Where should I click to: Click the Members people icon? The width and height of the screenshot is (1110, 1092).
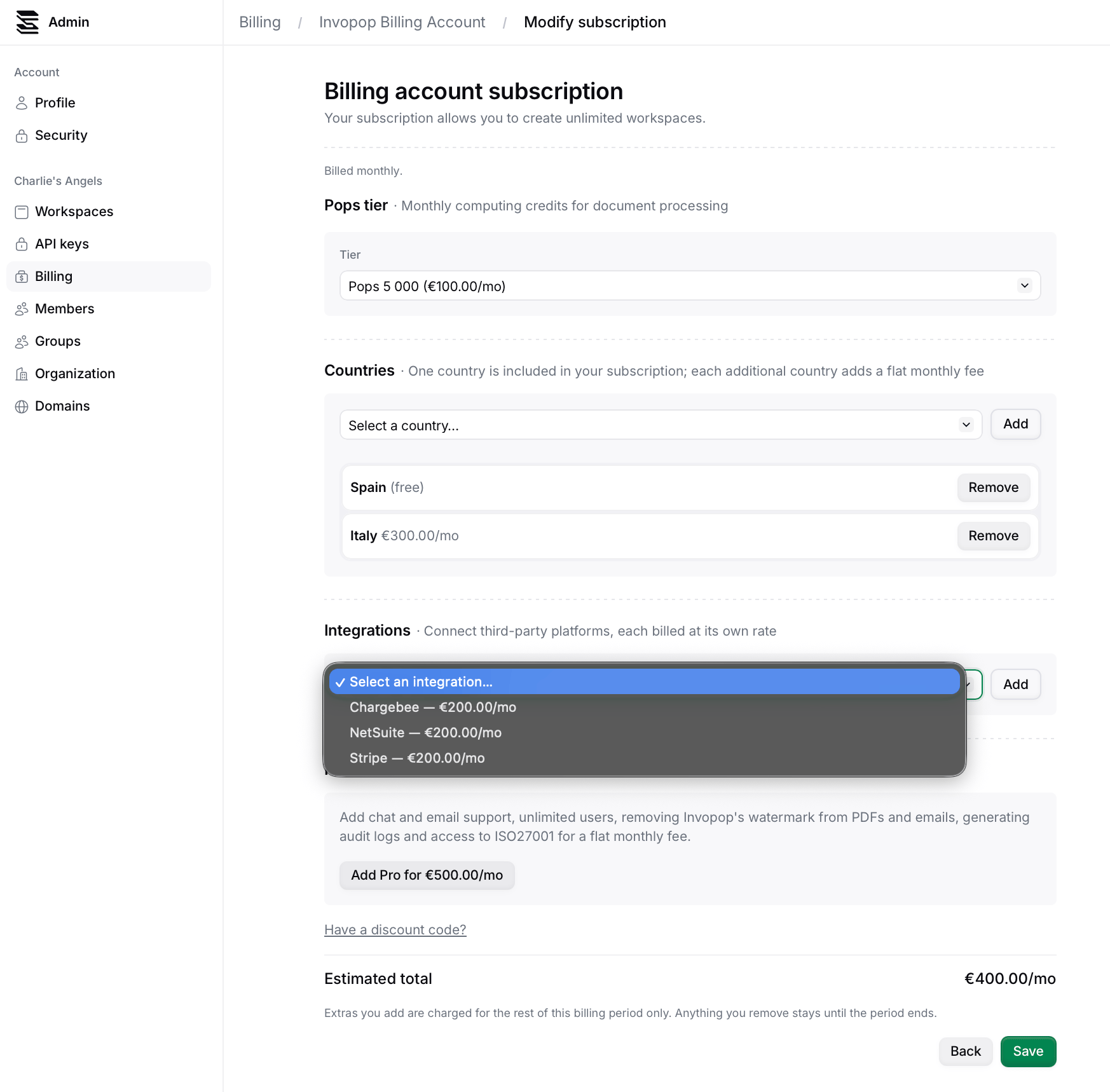tap(22, 309)
